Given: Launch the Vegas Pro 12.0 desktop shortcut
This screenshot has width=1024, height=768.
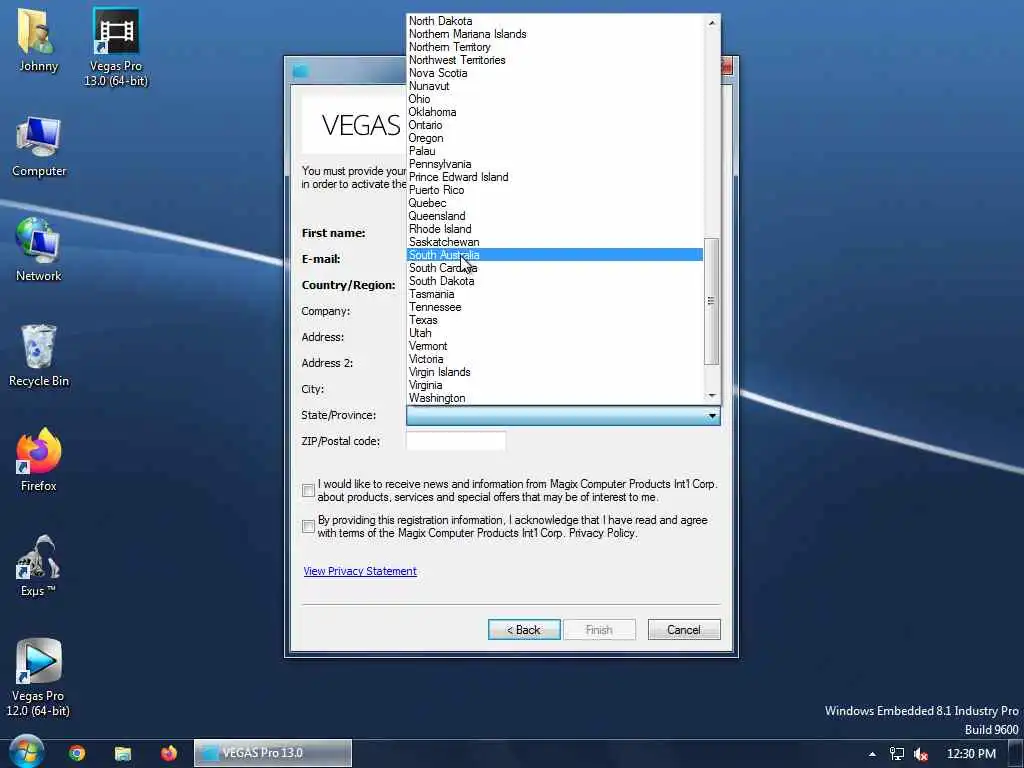Looking at the screenshot, I should 39,677.
